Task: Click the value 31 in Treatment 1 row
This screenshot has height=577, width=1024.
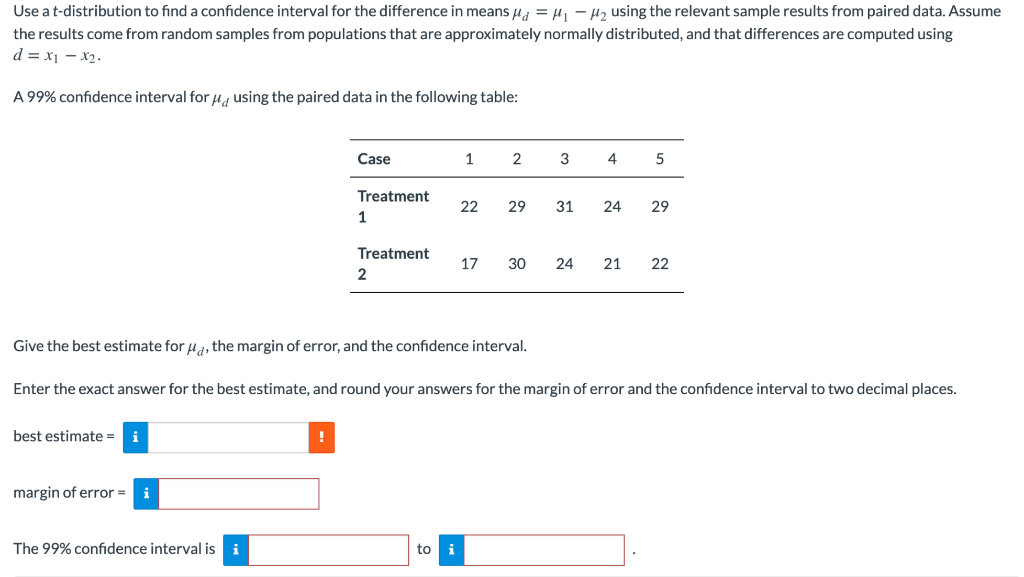Action: pyautogui.click(x=564, y=206)
